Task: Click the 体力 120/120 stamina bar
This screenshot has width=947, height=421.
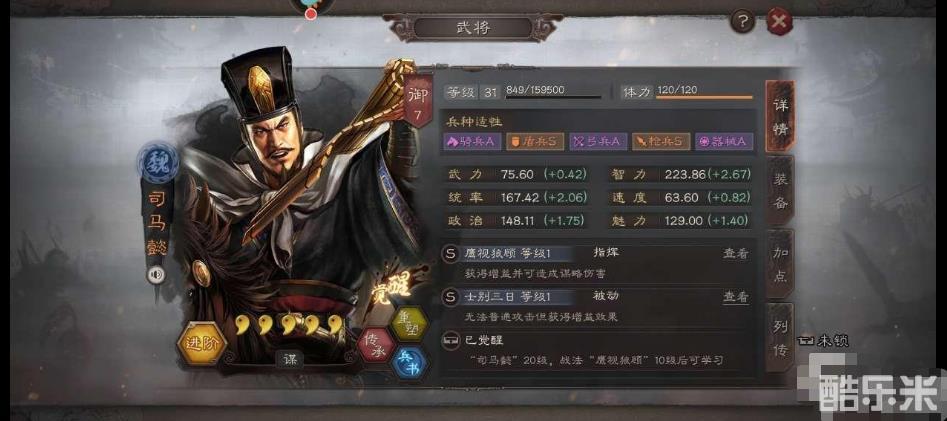Action: click(x=687, y=92)
